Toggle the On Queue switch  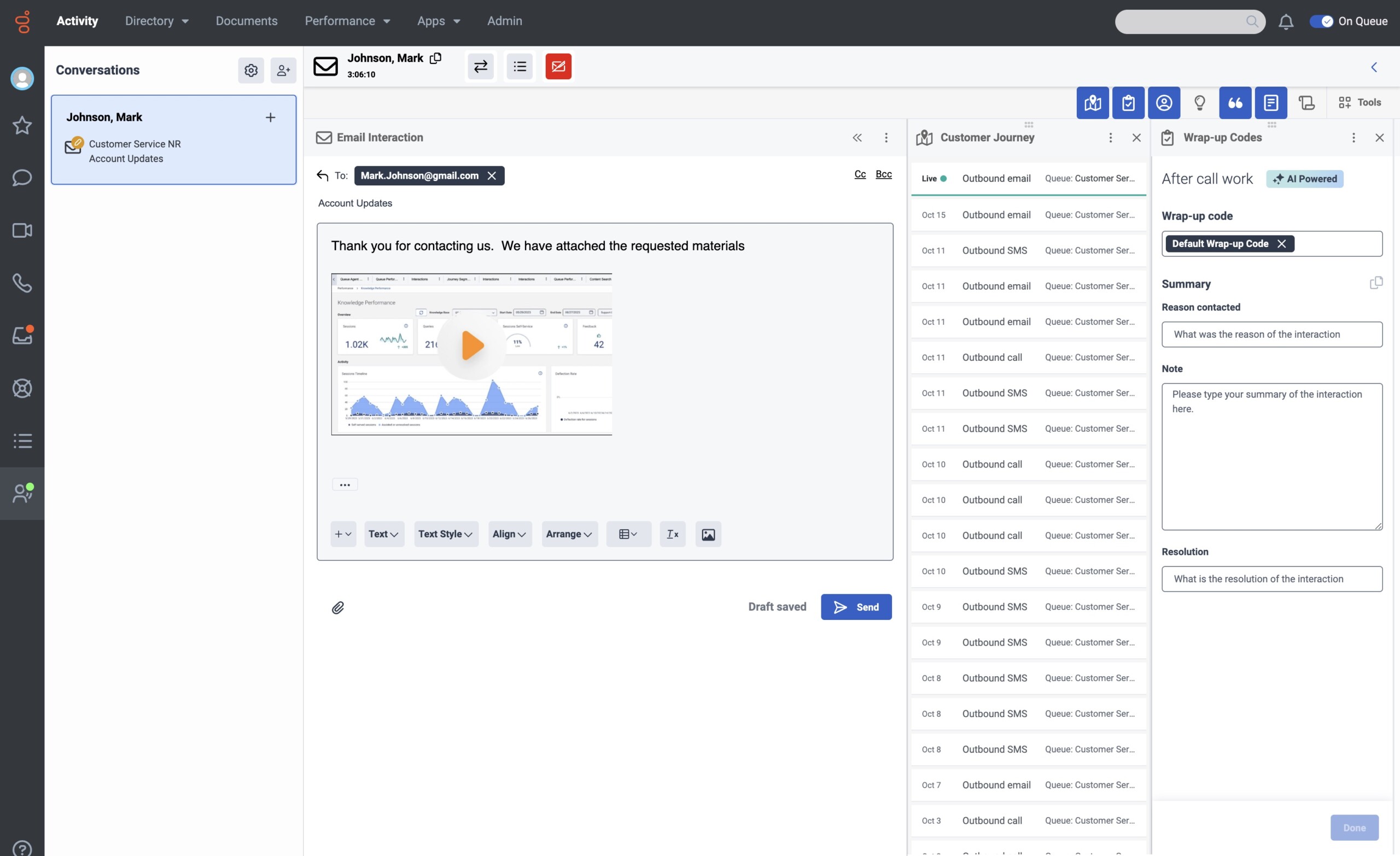(1321, 21)
